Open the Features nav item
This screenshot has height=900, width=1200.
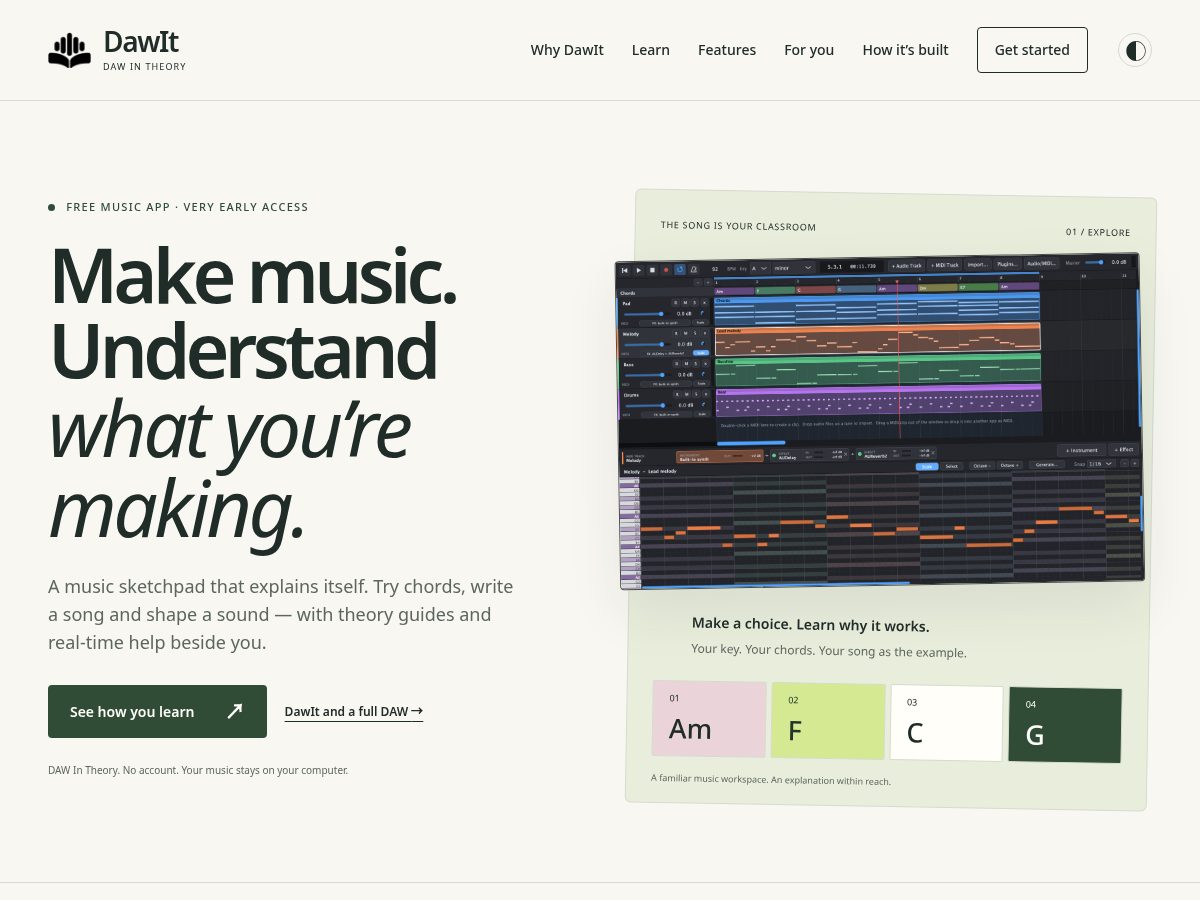[x=727, y=50]
